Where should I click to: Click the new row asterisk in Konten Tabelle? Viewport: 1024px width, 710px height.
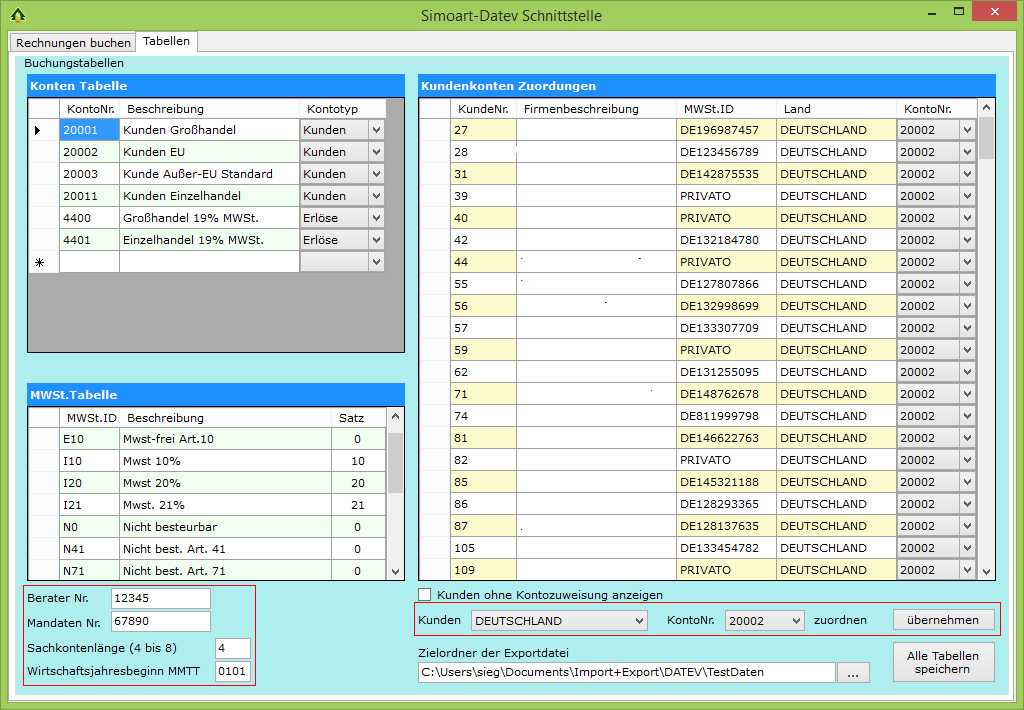pos(39,262)
